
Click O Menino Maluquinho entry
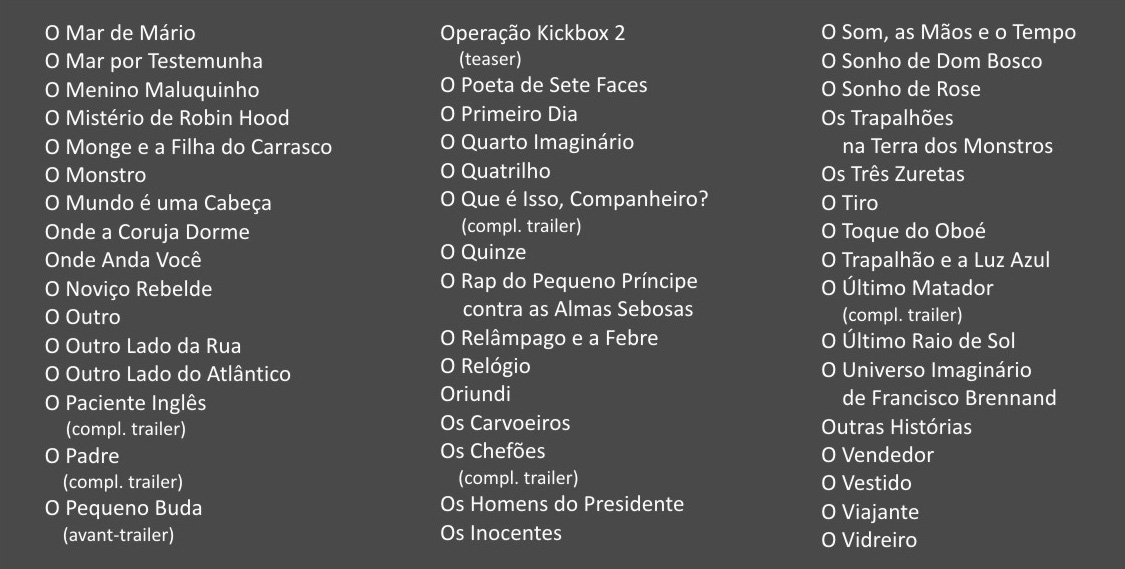tap(152, 90)
